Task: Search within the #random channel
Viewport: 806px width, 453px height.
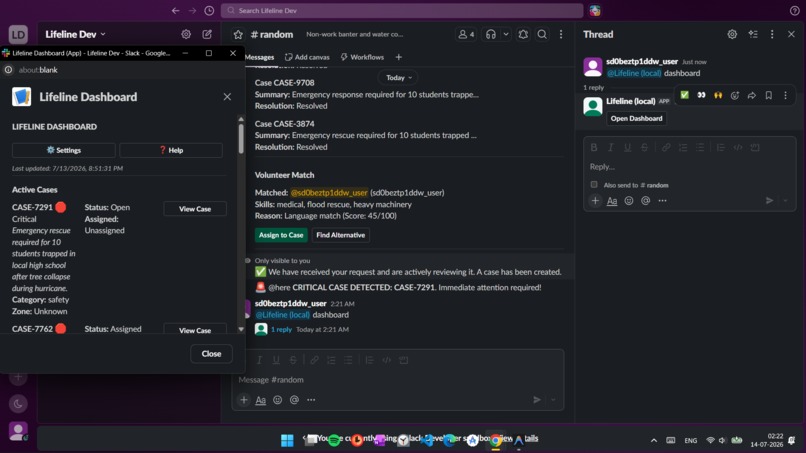Action: (542, 34)
